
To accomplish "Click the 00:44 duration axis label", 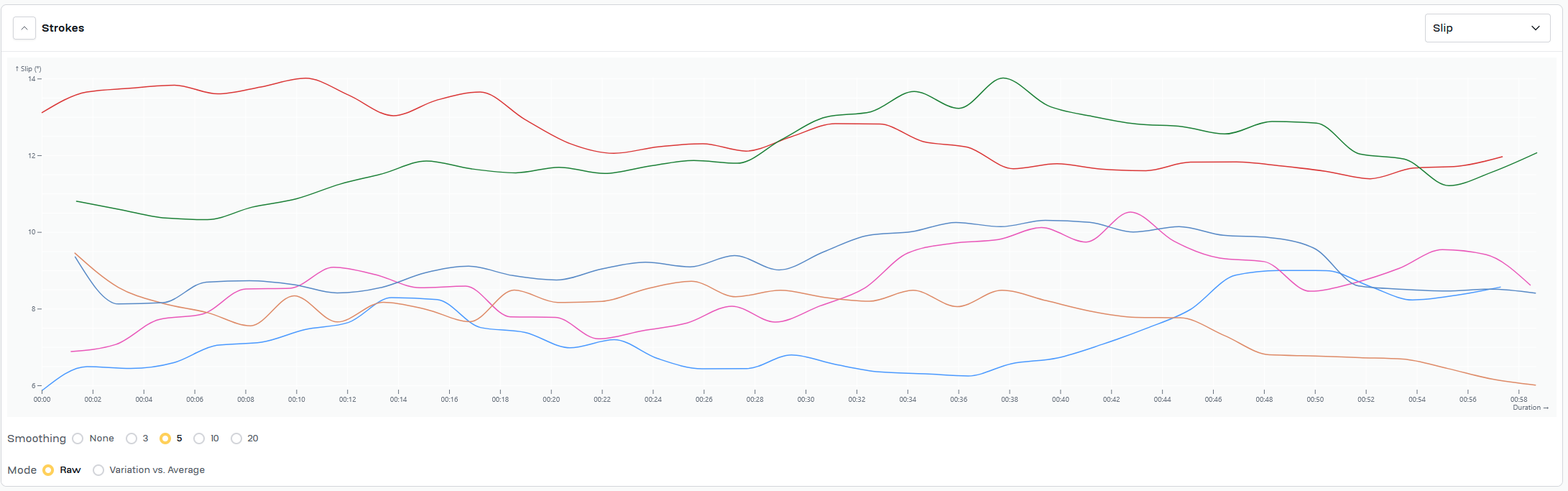I will (x=1162, y=399).
